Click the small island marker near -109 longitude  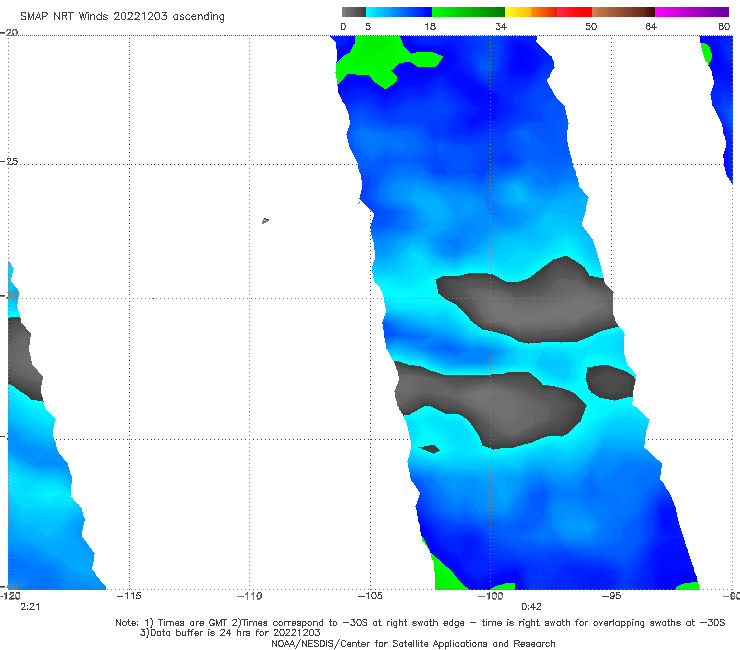265,220
